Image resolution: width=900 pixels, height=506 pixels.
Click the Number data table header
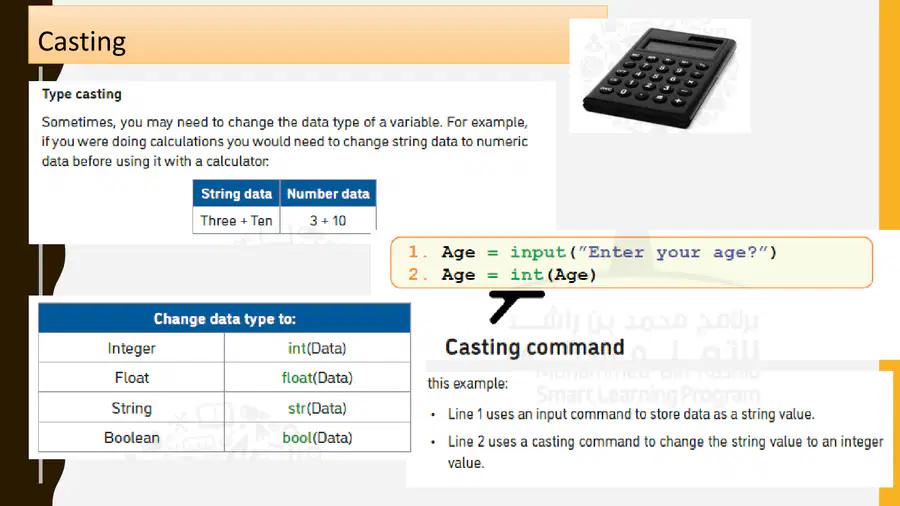(x=328, y=193)
